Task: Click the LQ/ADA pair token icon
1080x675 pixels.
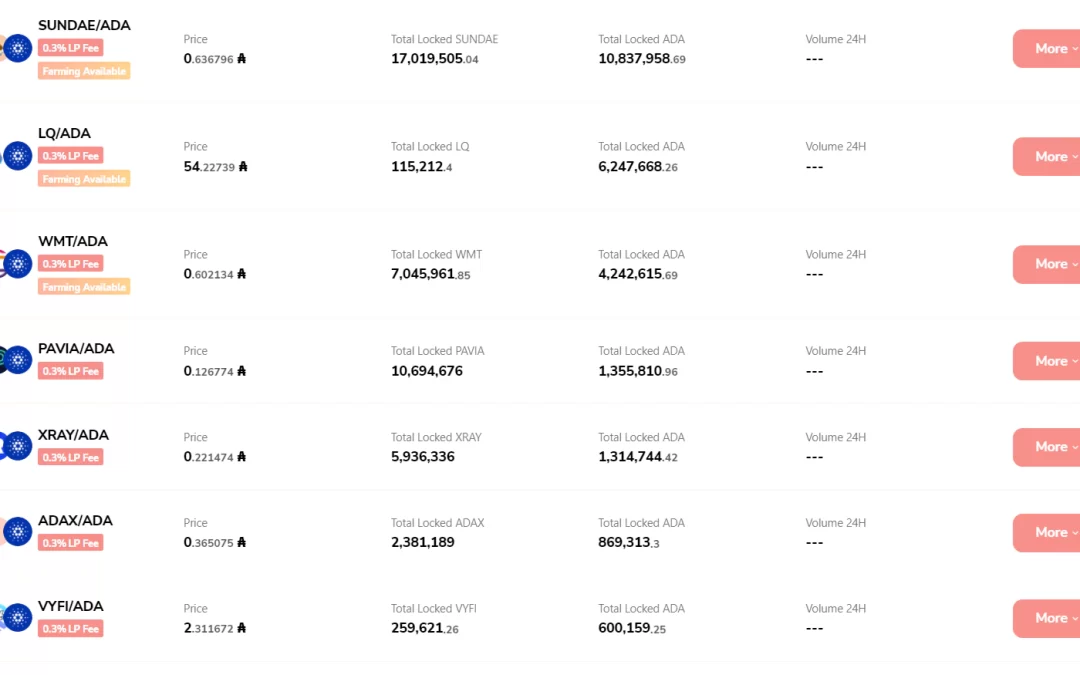Action: (x=17, y=156)
